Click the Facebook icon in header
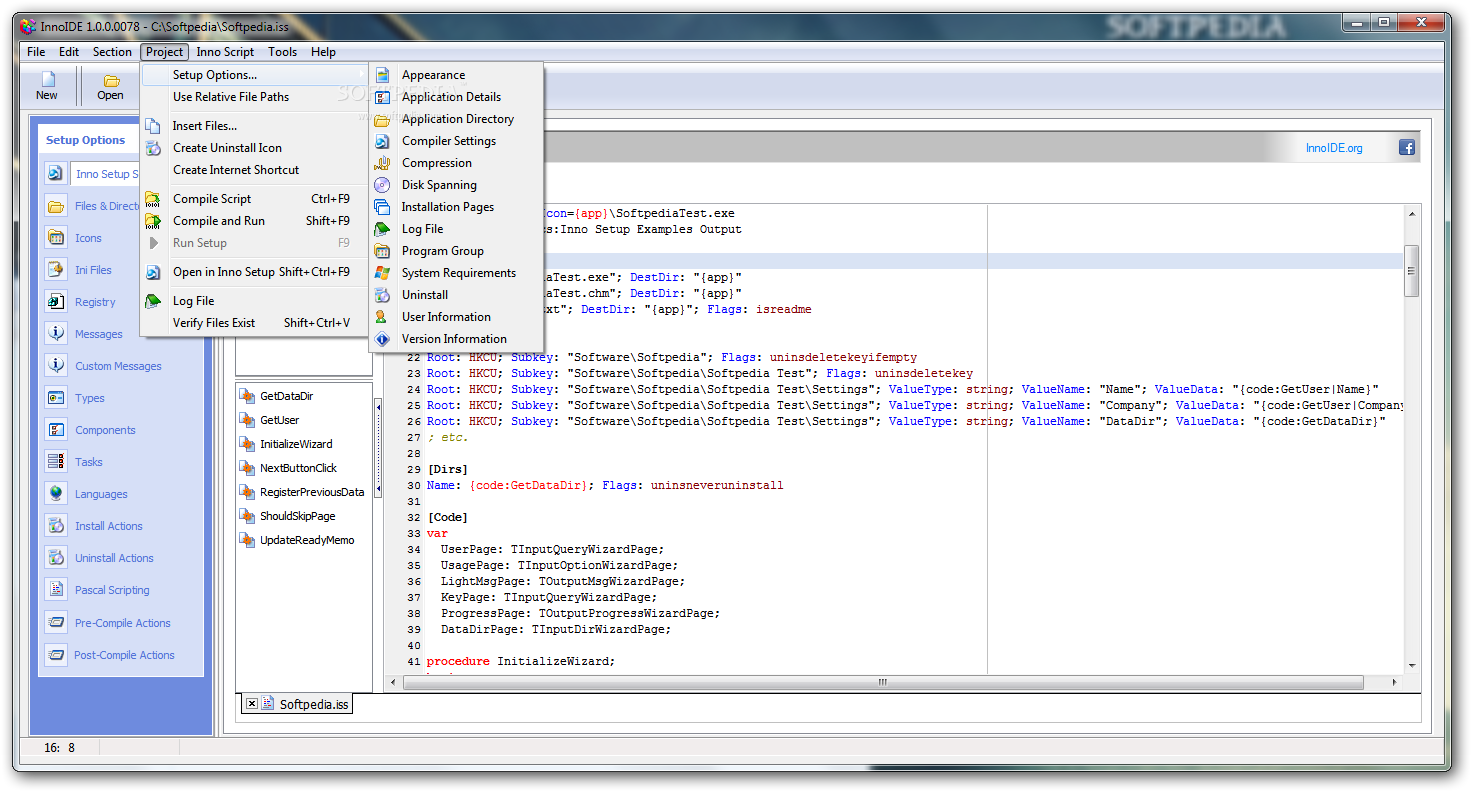 1407,148
